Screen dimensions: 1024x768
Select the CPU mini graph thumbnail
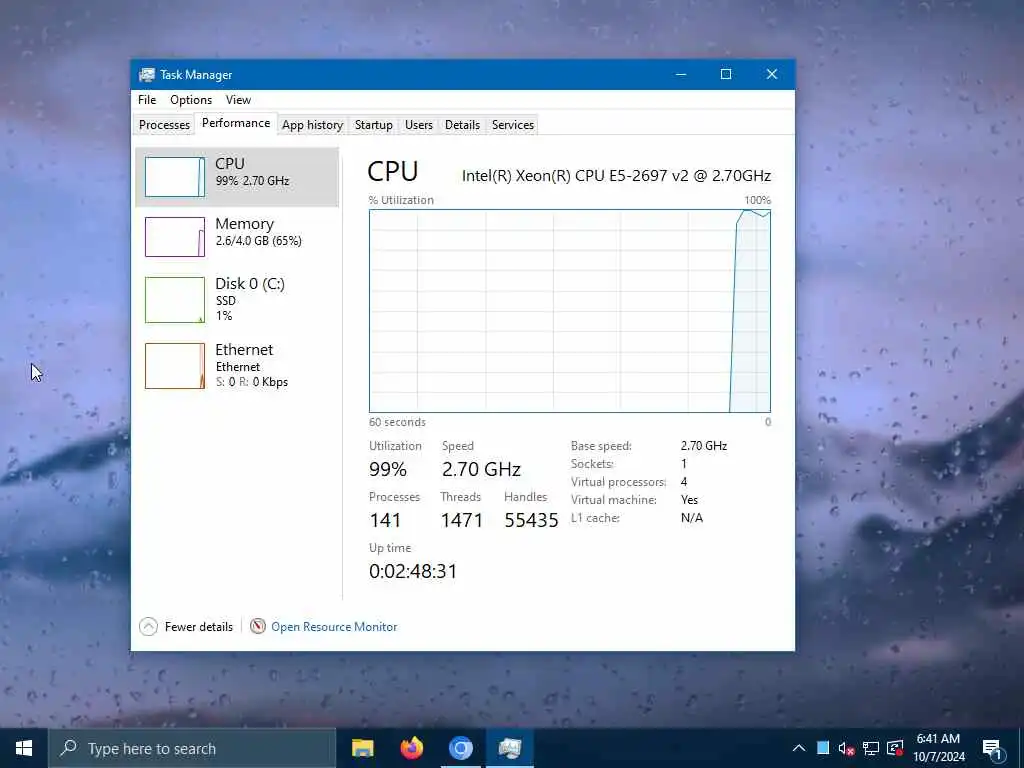(x=174, y=177)
